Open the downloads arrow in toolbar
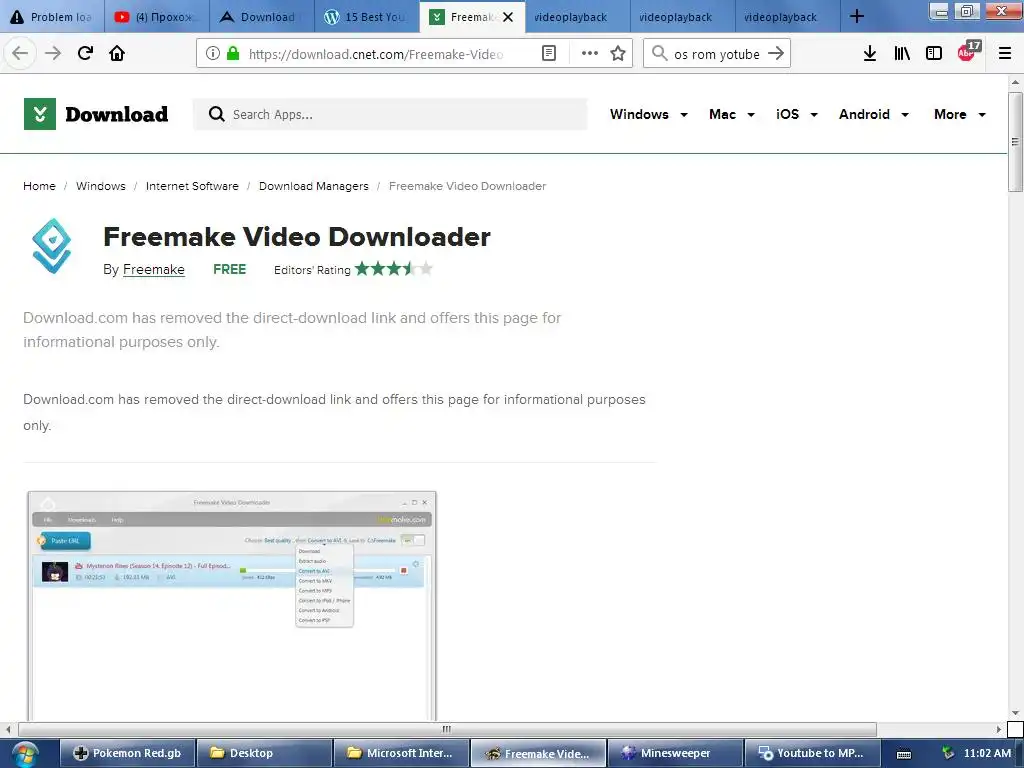 [870, 53]
